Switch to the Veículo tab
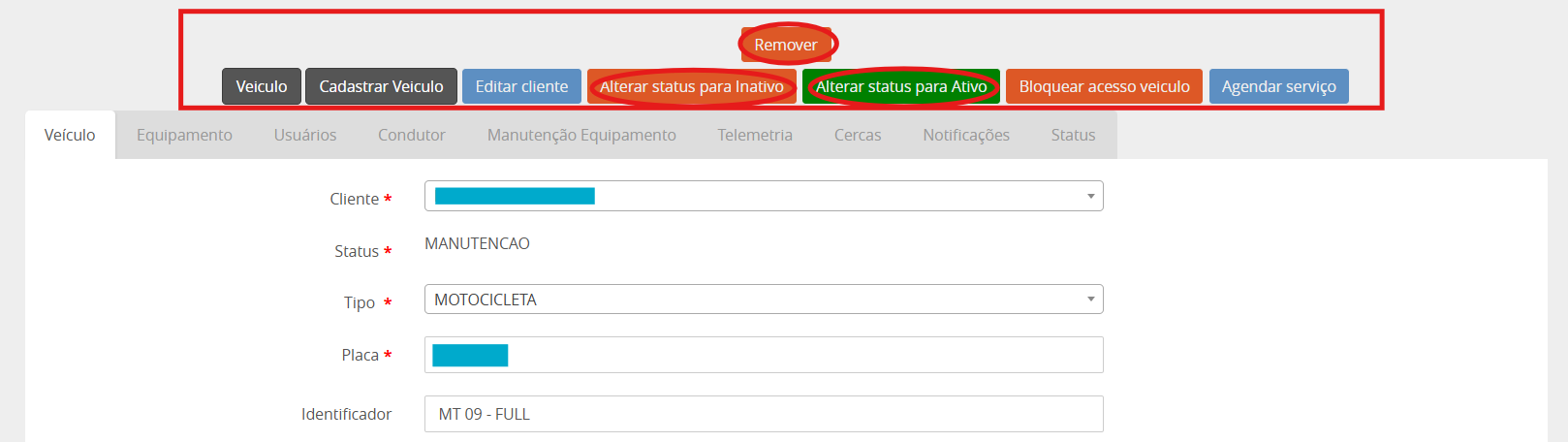This screenshot has width=1568, height=442. 70,135
